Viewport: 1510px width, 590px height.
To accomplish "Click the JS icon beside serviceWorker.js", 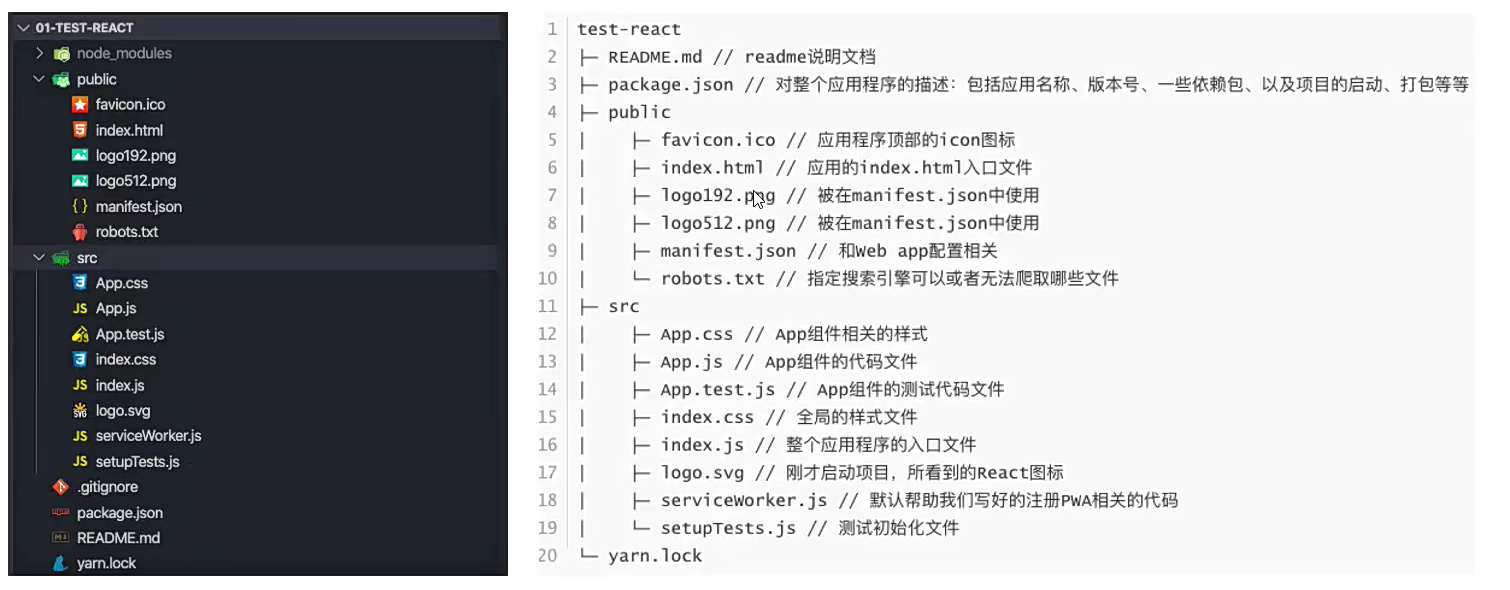I will 80,436.
